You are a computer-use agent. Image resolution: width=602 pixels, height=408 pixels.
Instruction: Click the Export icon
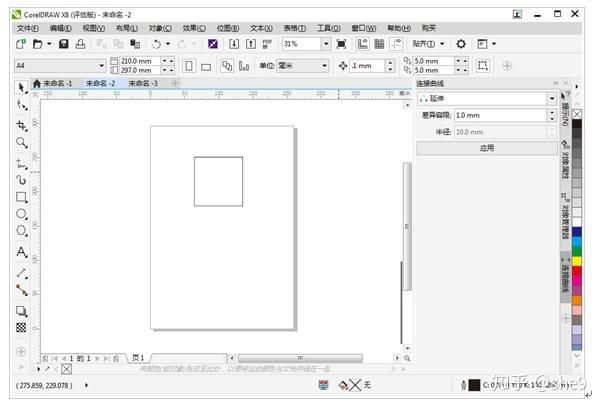coord(251,44)
